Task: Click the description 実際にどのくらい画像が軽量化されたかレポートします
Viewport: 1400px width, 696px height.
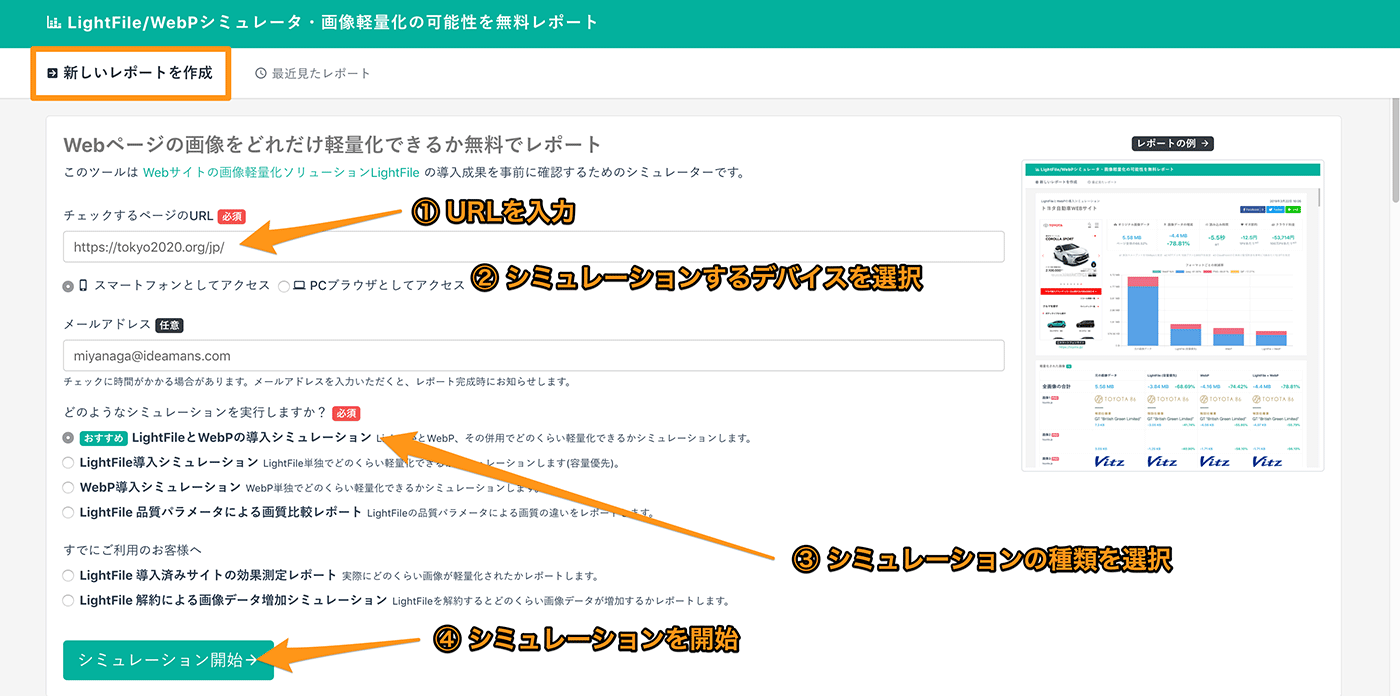Action: click(470, 576)
